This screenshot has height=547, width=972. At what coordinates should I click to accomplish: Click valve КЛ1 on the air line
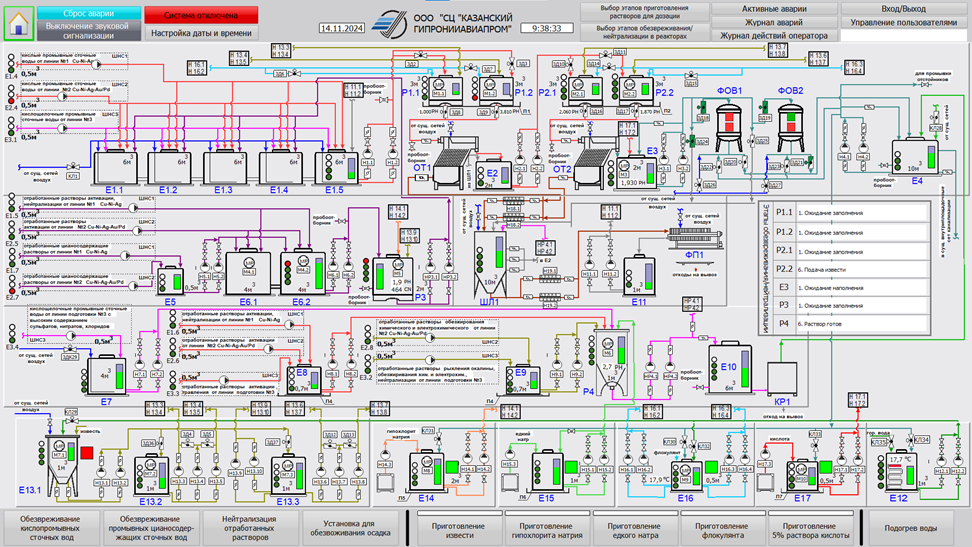(x=73, y=167)
